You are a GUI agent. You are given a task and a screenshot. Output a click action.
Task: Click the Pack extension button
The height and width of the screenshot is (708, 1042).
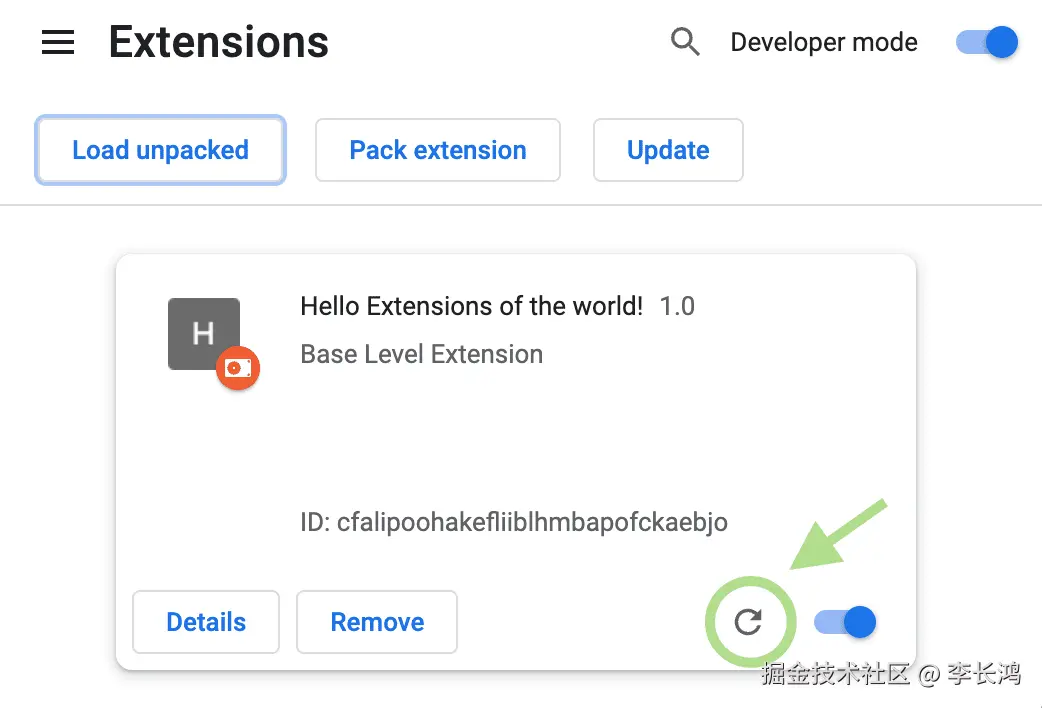click(438, 151)
